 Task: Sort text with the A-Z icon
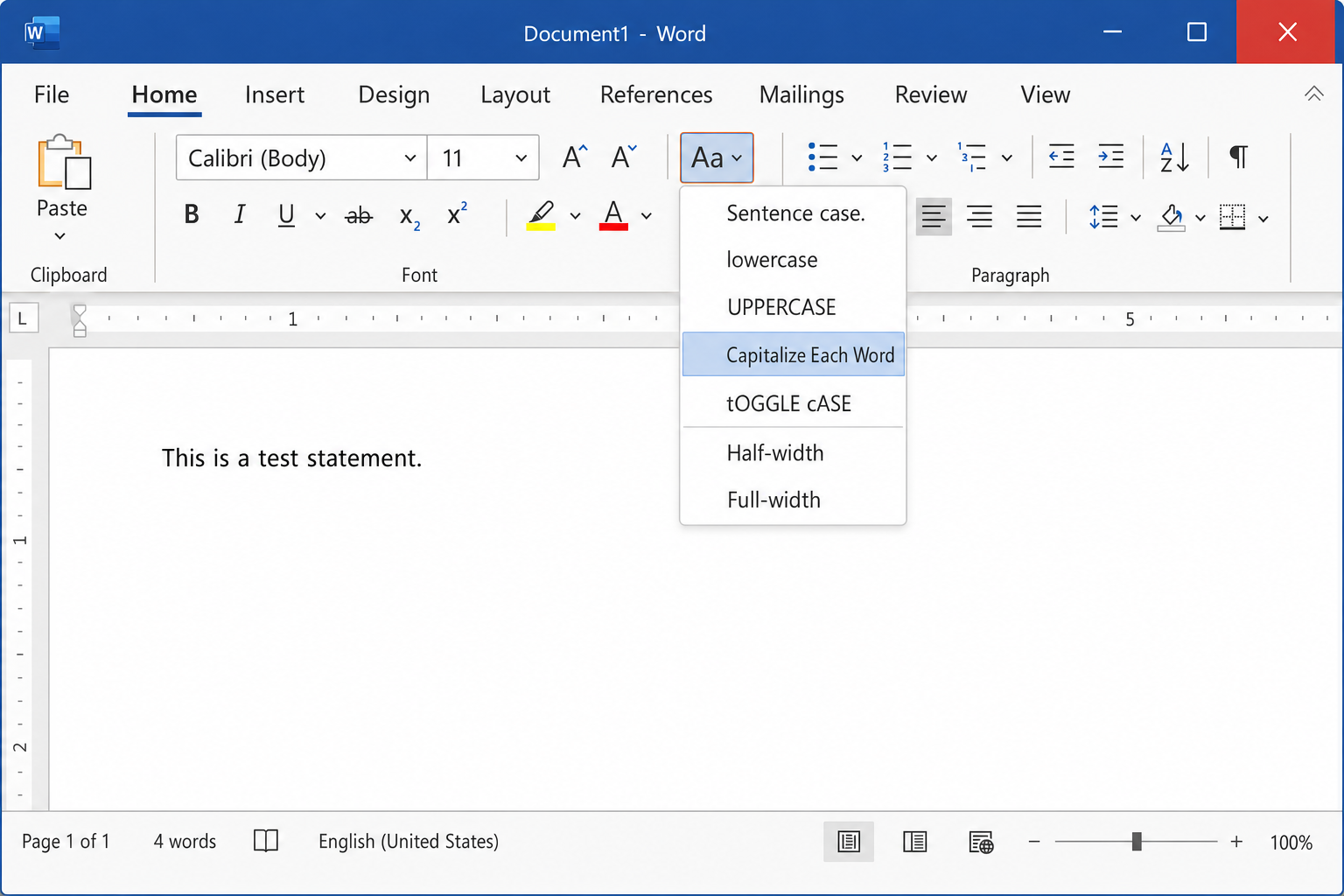(1174, 157)
